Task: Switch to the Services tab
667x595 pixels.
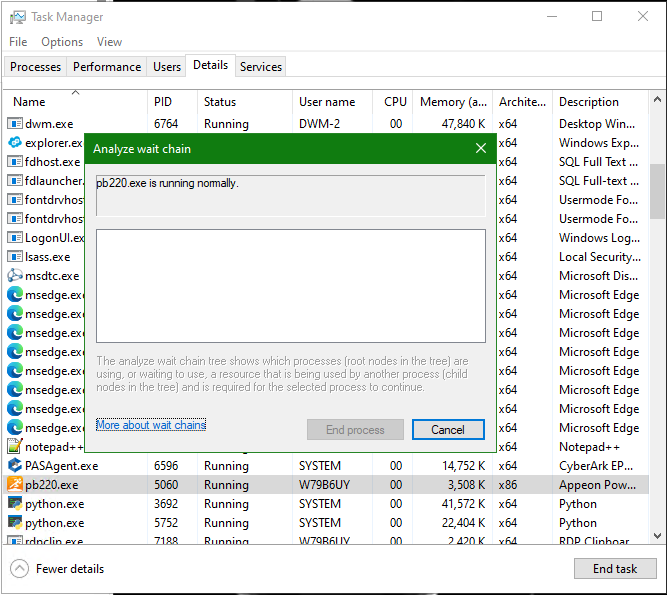Action: (261, 67)
